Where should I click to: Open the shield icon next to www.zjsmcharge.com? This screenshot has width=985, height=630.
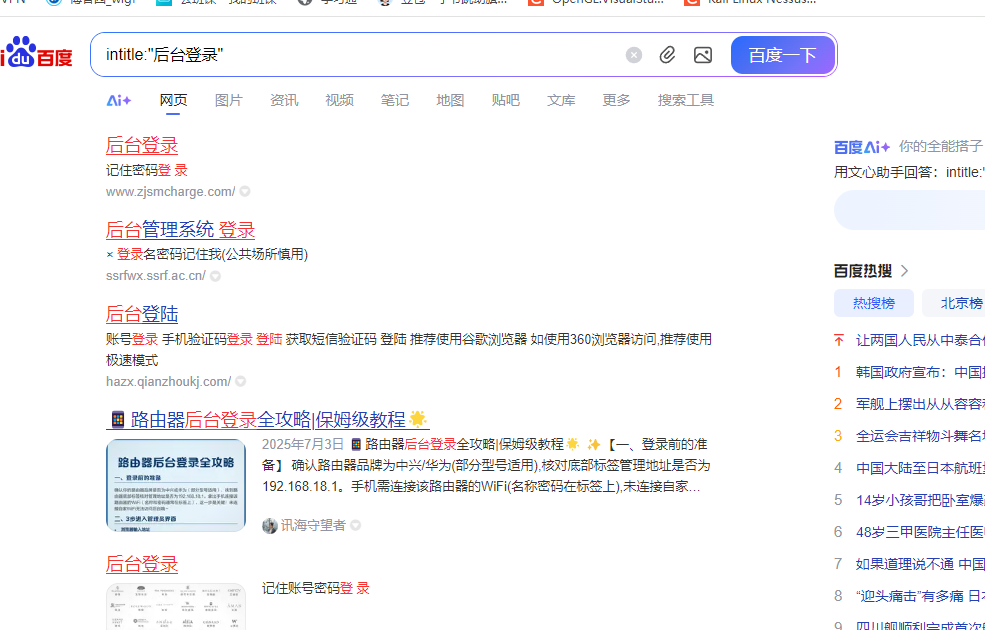245,192
